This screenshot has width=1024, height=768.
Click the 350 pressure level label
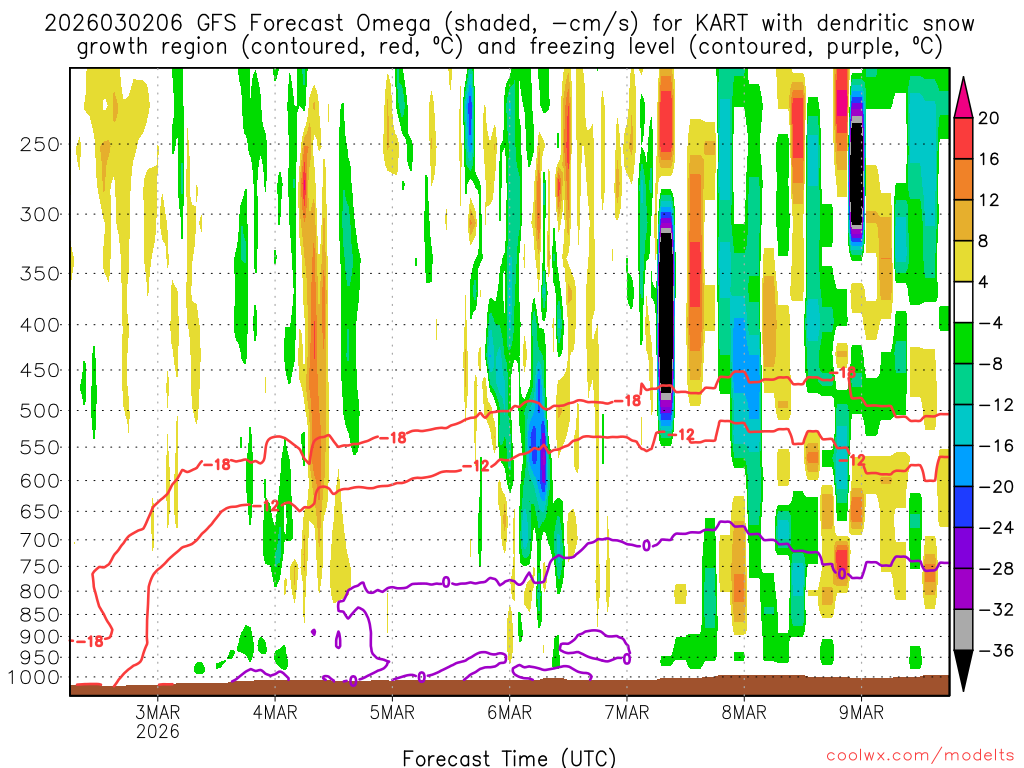pyautogui.click(x=40, y=274)
